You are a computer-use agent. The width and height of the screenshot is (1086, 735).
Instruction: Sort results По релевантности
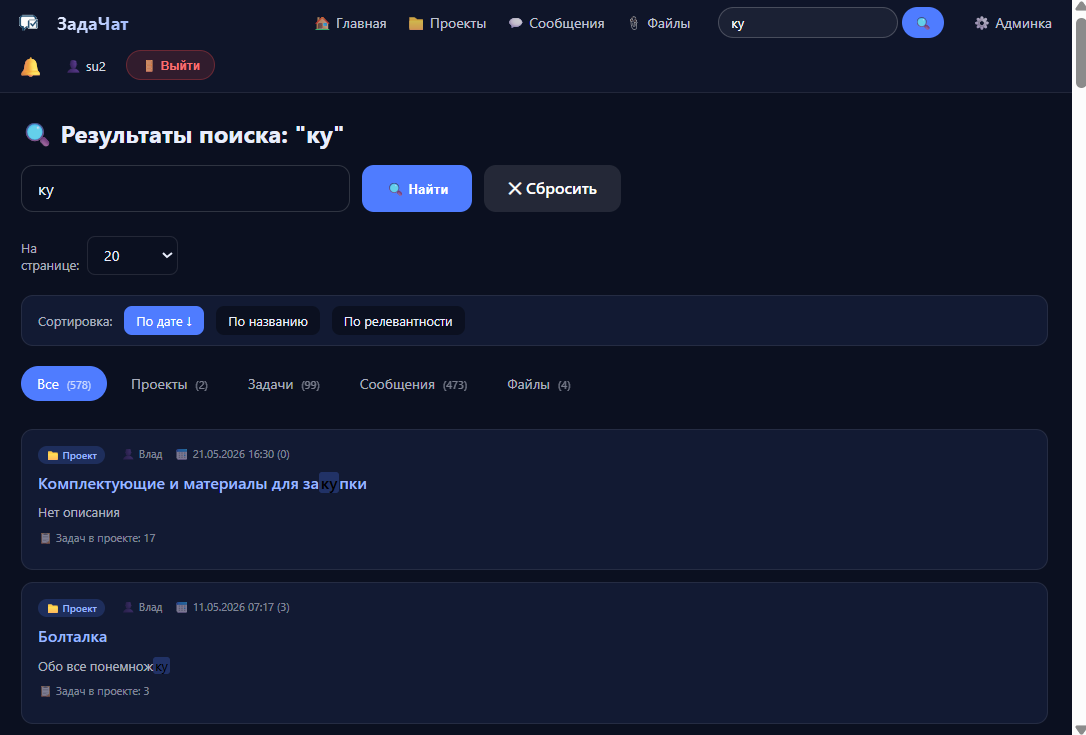398,321
